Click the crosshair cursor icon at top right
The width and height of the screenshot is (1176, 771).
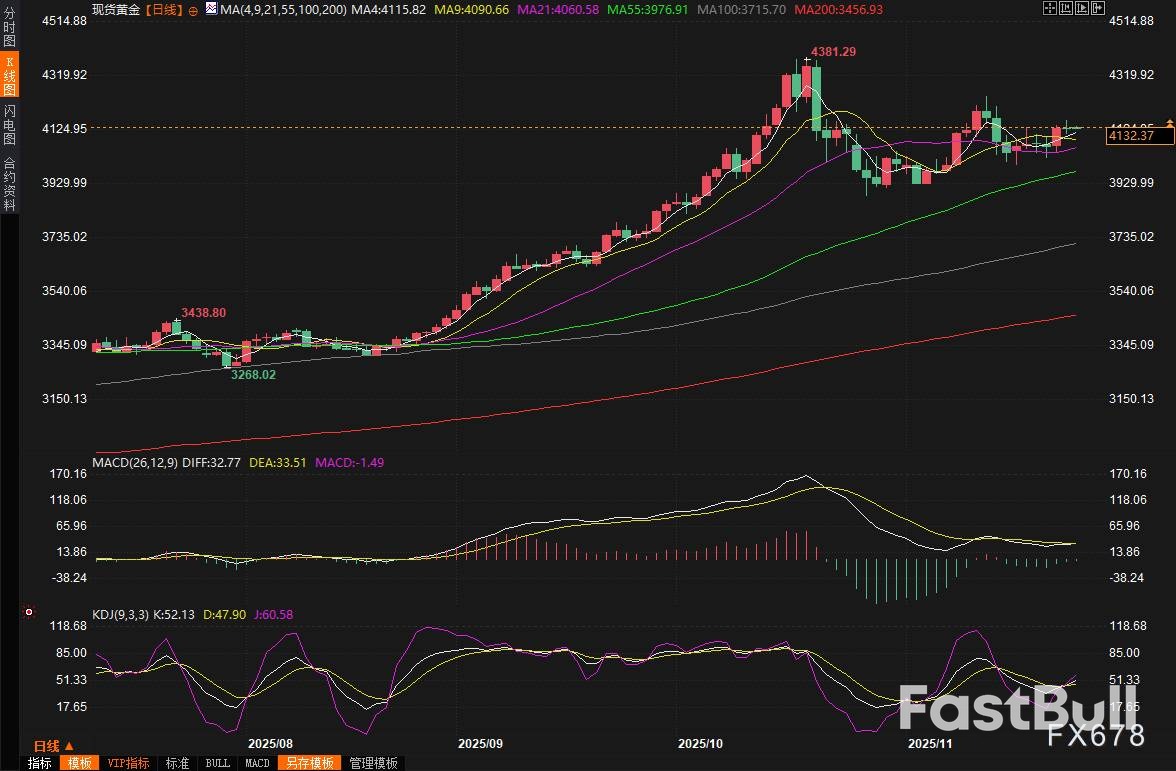tap(1048, 8)
